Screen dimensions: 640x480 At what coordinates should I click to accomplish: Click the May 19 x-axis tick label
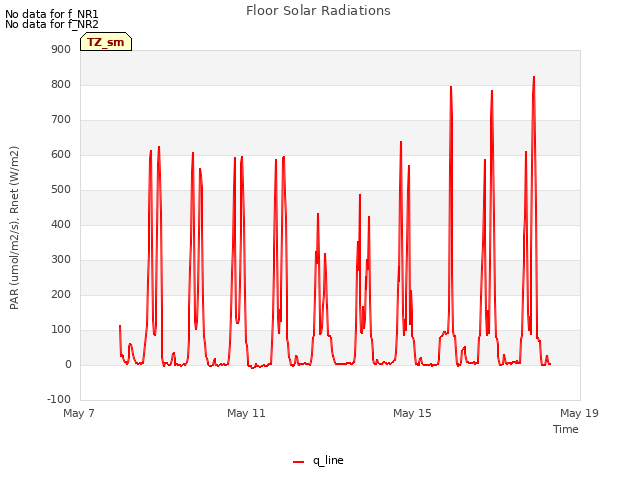[579, 413]
